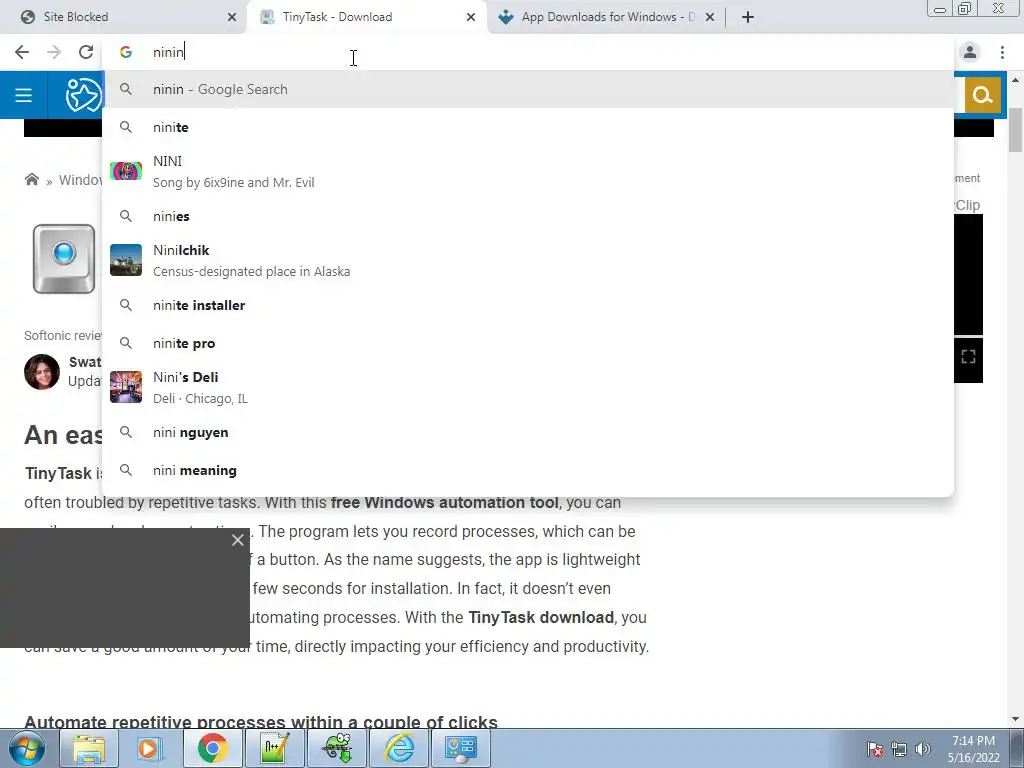
Task: Open Internet Explorer from taskbar
Action: (399, 748)
